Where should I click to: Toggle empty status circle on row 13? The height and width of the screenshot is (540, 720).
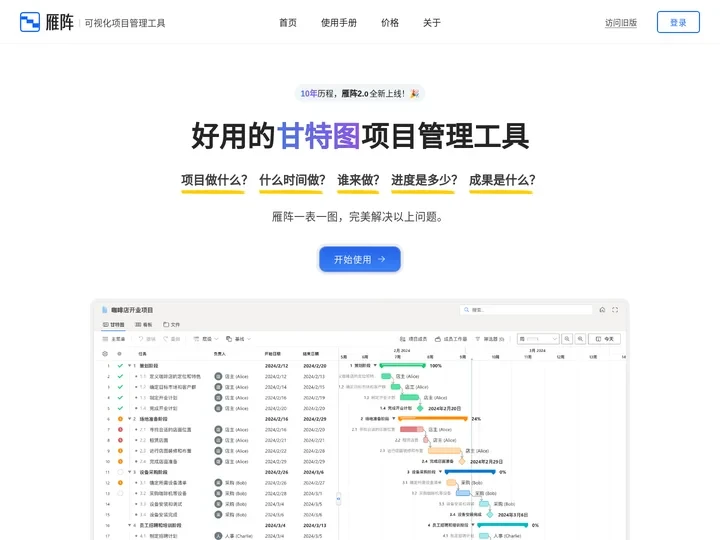120,493
